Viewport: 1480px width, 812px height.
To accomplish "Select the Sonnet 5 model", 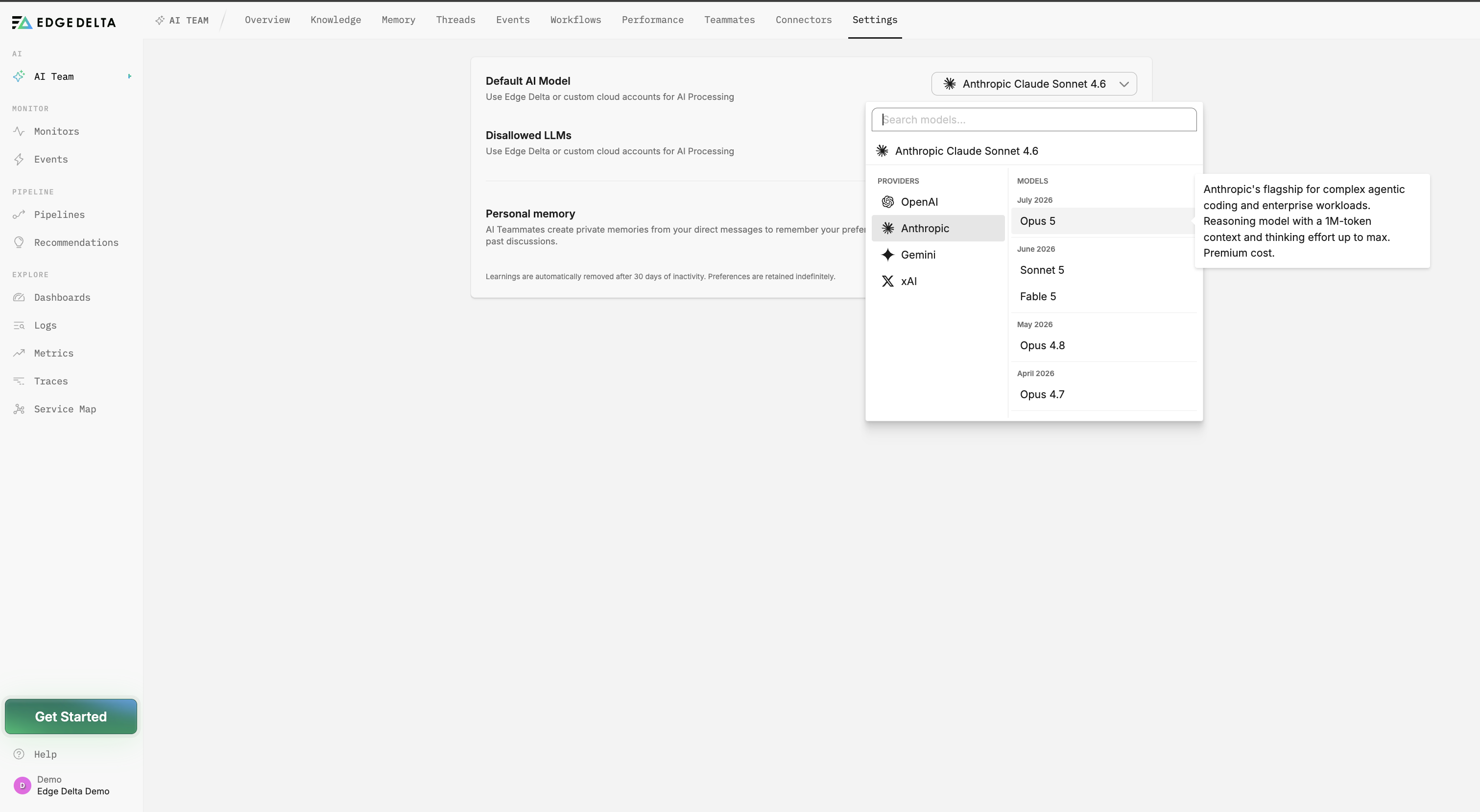I will pos(1103,270).
